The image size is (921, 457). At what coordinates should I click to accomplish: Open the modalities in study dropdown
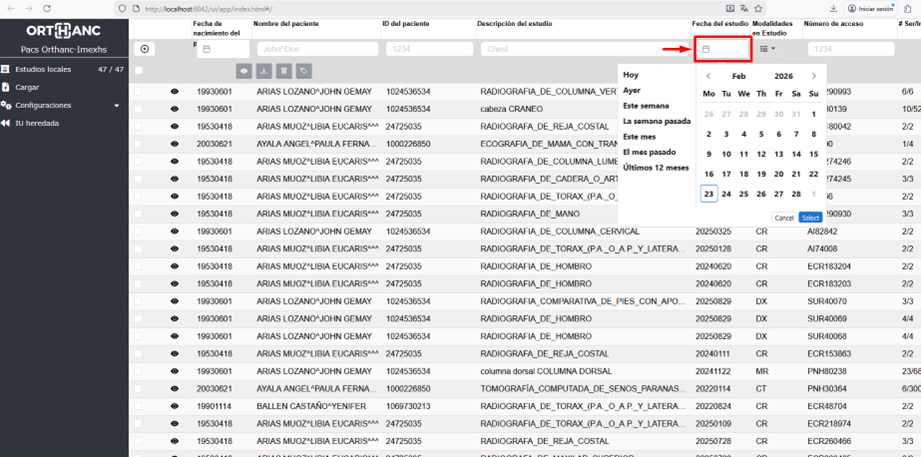[x=767, y=49]
